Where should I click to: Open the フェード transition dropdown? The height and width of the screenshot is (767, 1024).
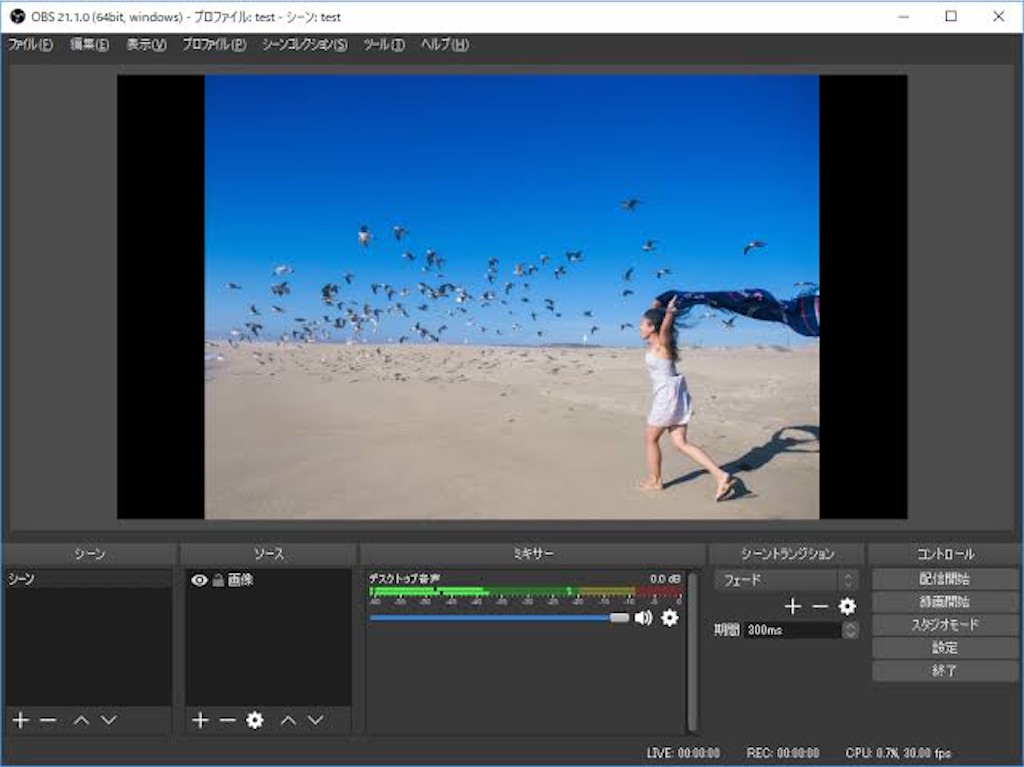[786, 580]
